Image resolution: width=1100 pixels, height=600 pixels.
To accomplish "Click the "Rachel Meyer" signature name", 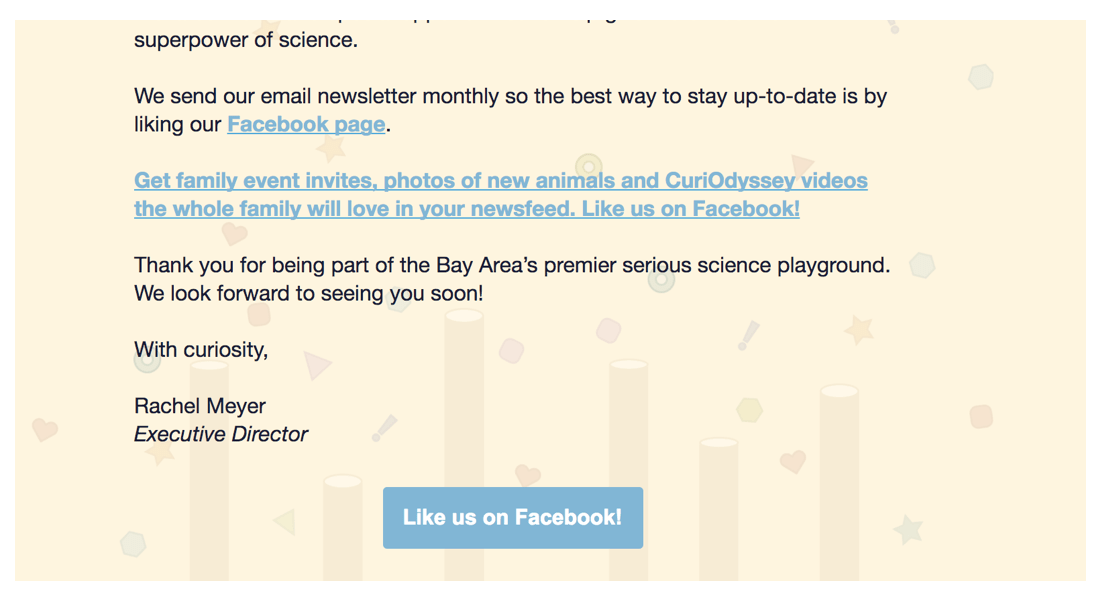I will (x=200, y=406).
